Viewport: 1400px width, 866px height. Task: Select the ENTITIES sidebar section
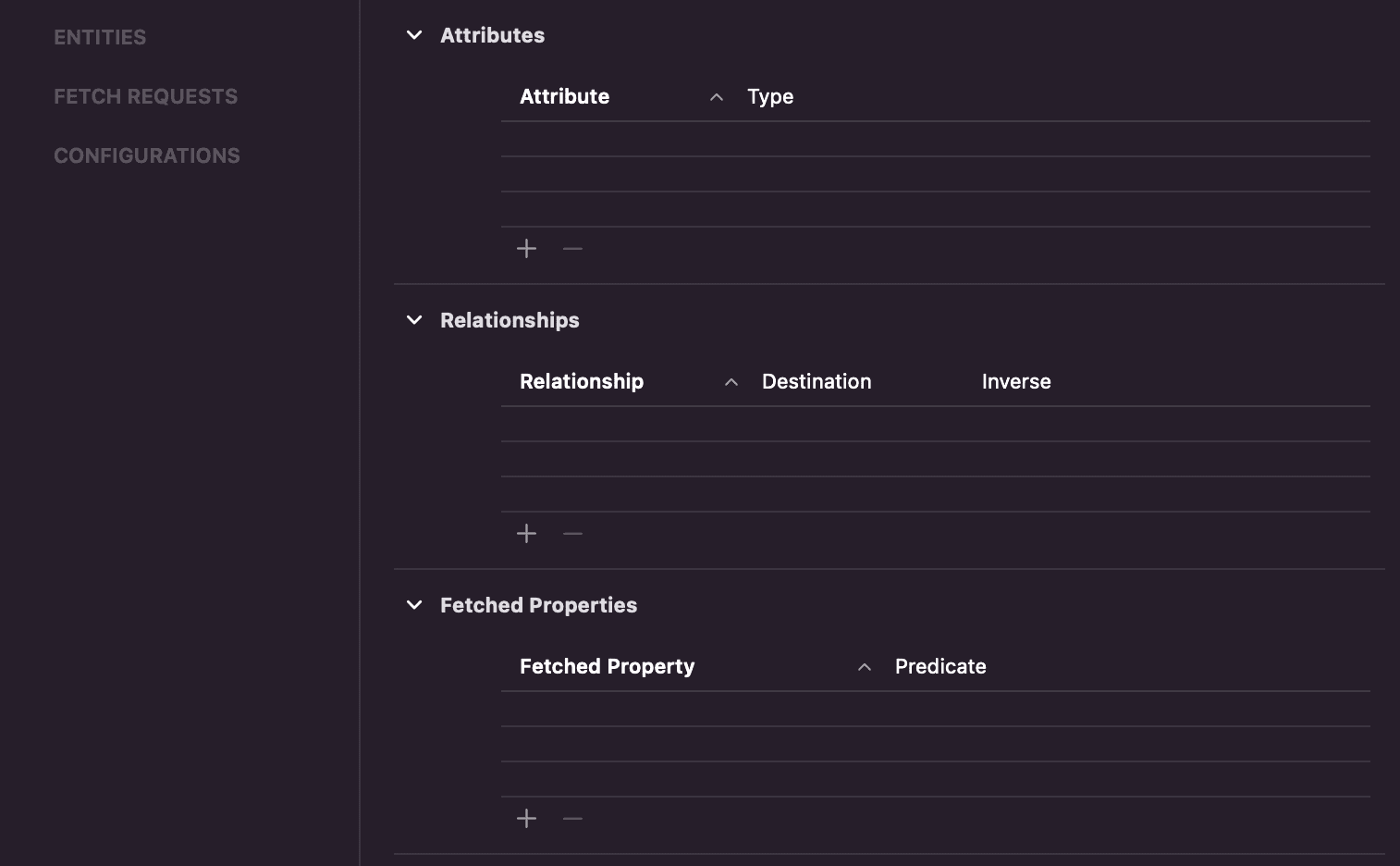pos(100,37)
